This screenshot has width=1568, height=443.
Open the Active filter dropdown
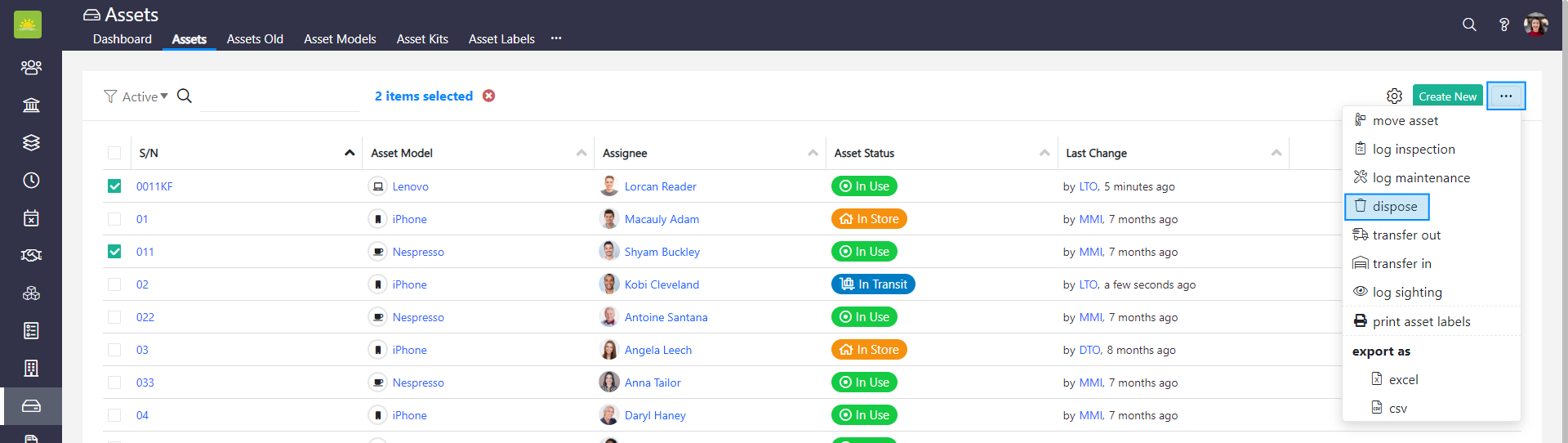tap(136, 96)
